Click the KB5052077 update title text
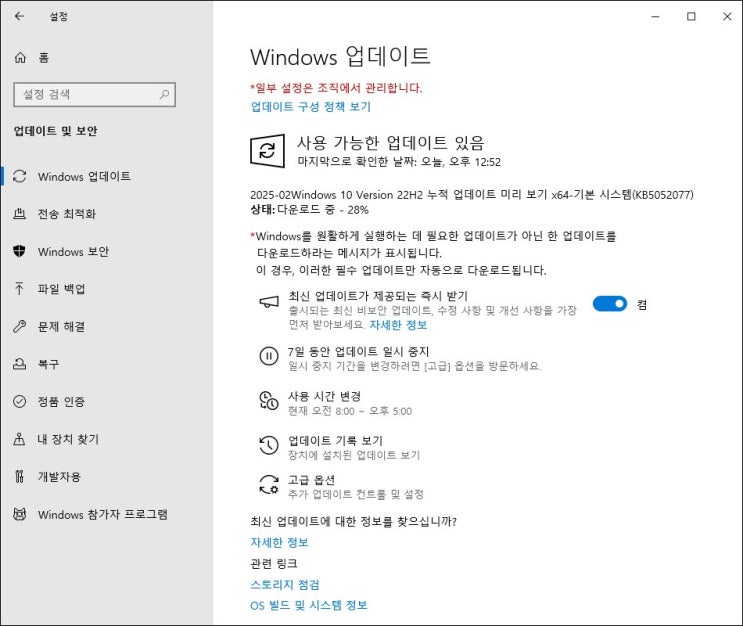Screen dimensions: 743x626 click(471, 195)
